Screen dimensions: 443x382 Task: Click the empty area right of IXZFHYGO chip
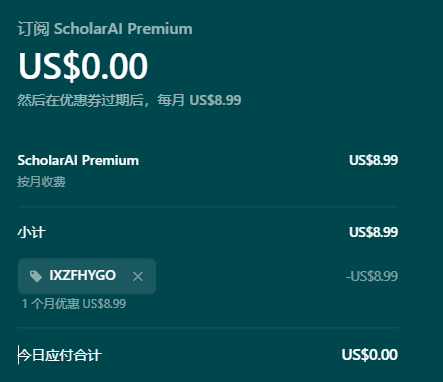pos(250,276)
